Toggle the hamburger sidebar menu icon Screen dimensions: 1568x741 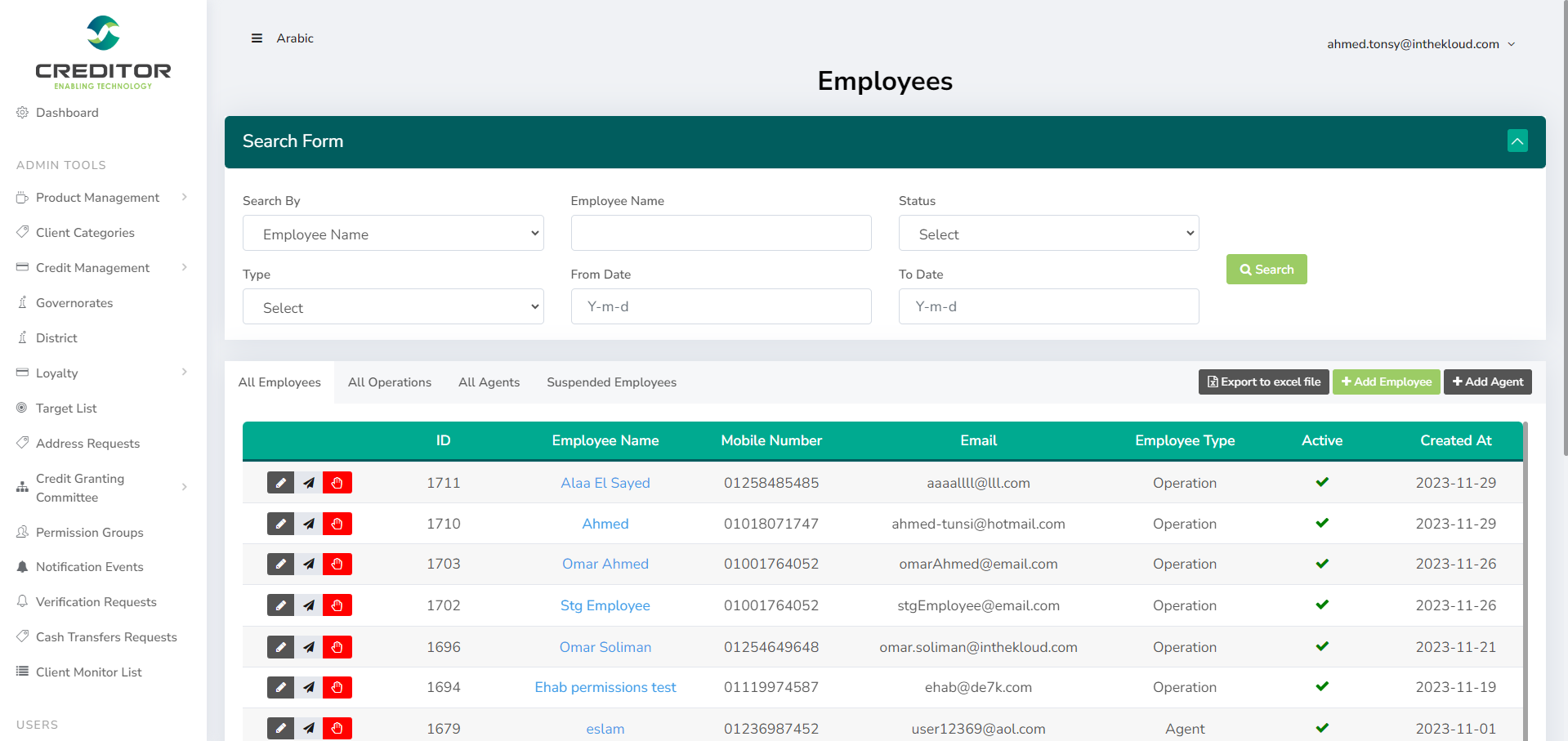tap(257, 38)
